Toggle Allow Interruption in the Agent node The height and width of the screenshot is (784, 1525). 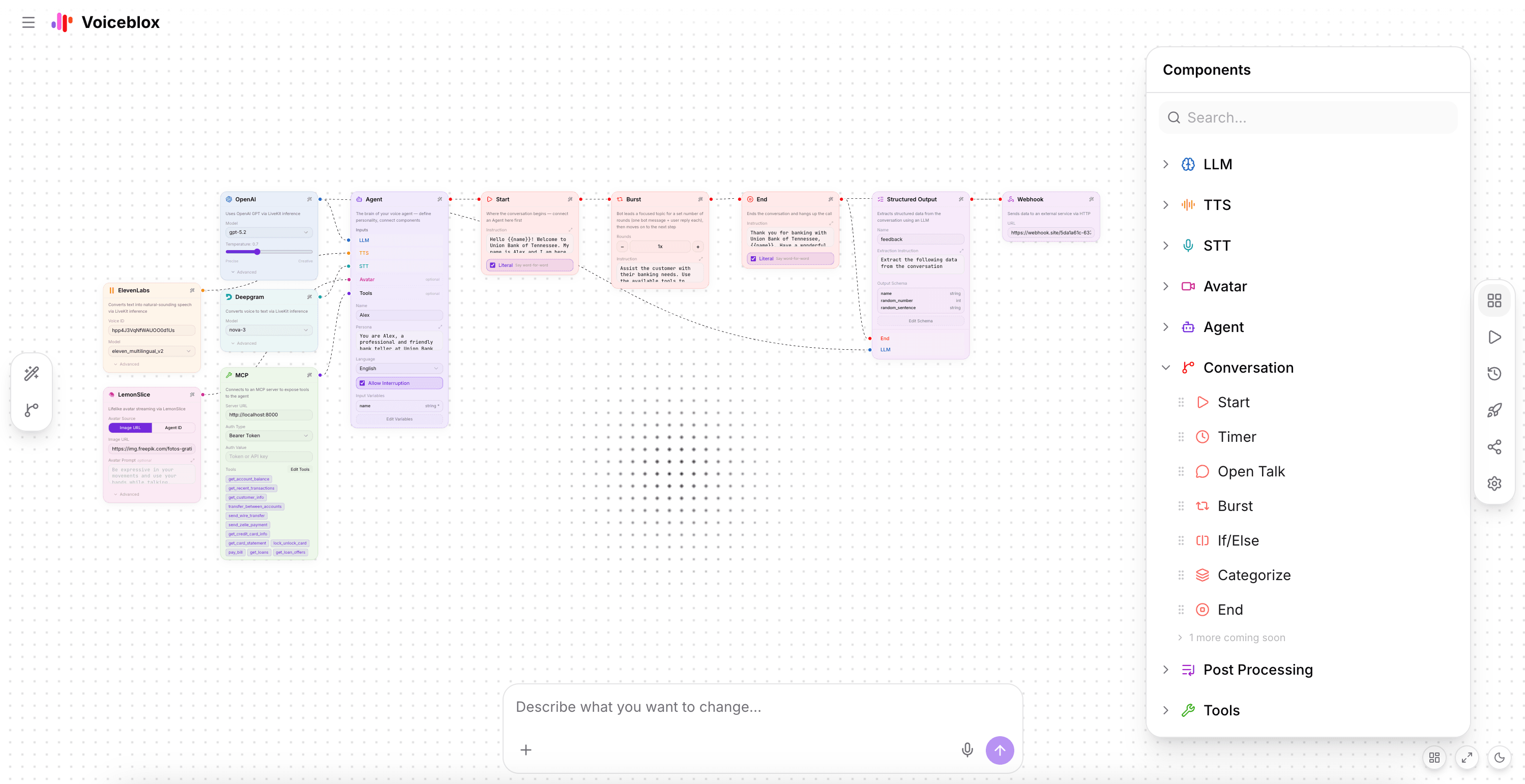tap(363, 383)
